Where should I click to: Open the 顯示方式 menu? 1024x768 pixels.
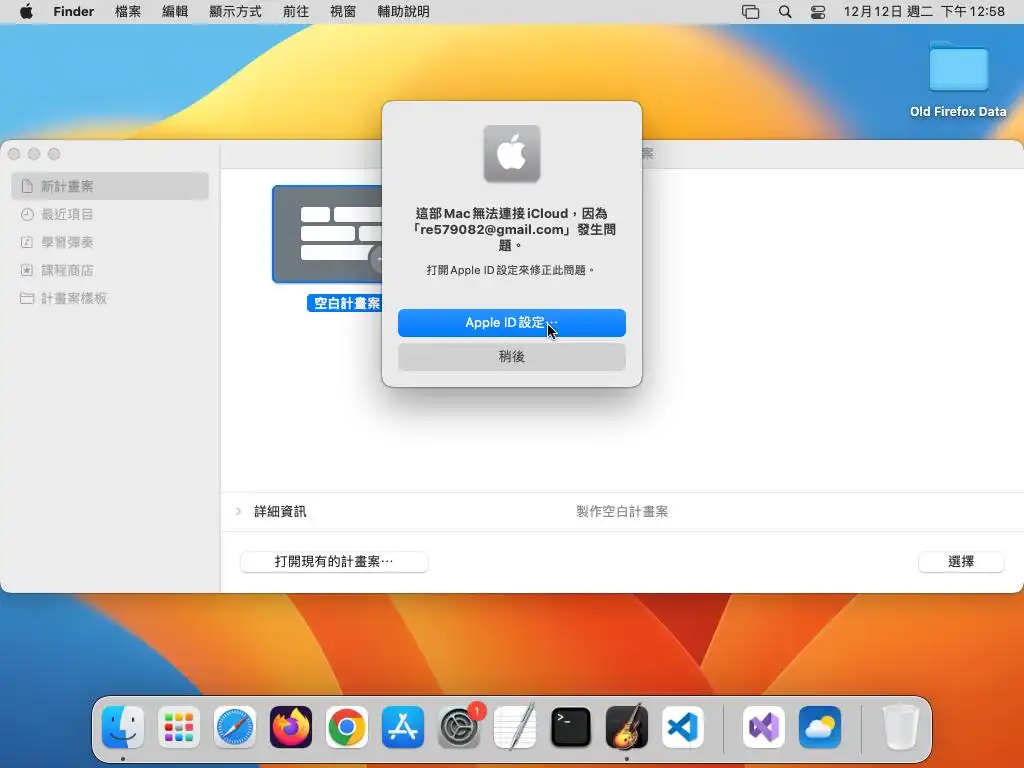pos(235,12)
